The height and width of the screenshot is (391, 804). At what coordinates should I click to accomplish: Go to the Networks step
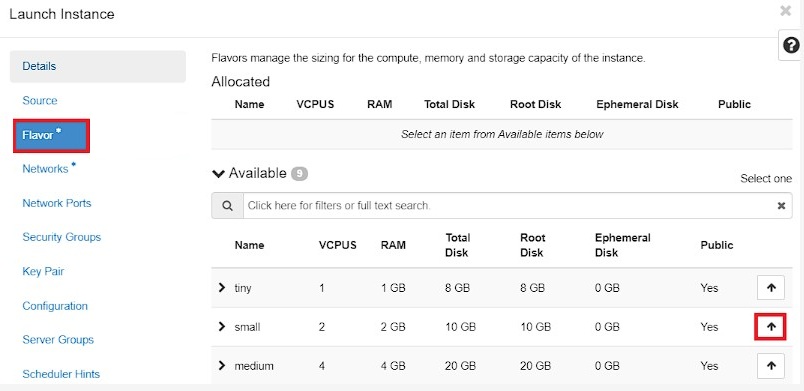pos(49,169)
